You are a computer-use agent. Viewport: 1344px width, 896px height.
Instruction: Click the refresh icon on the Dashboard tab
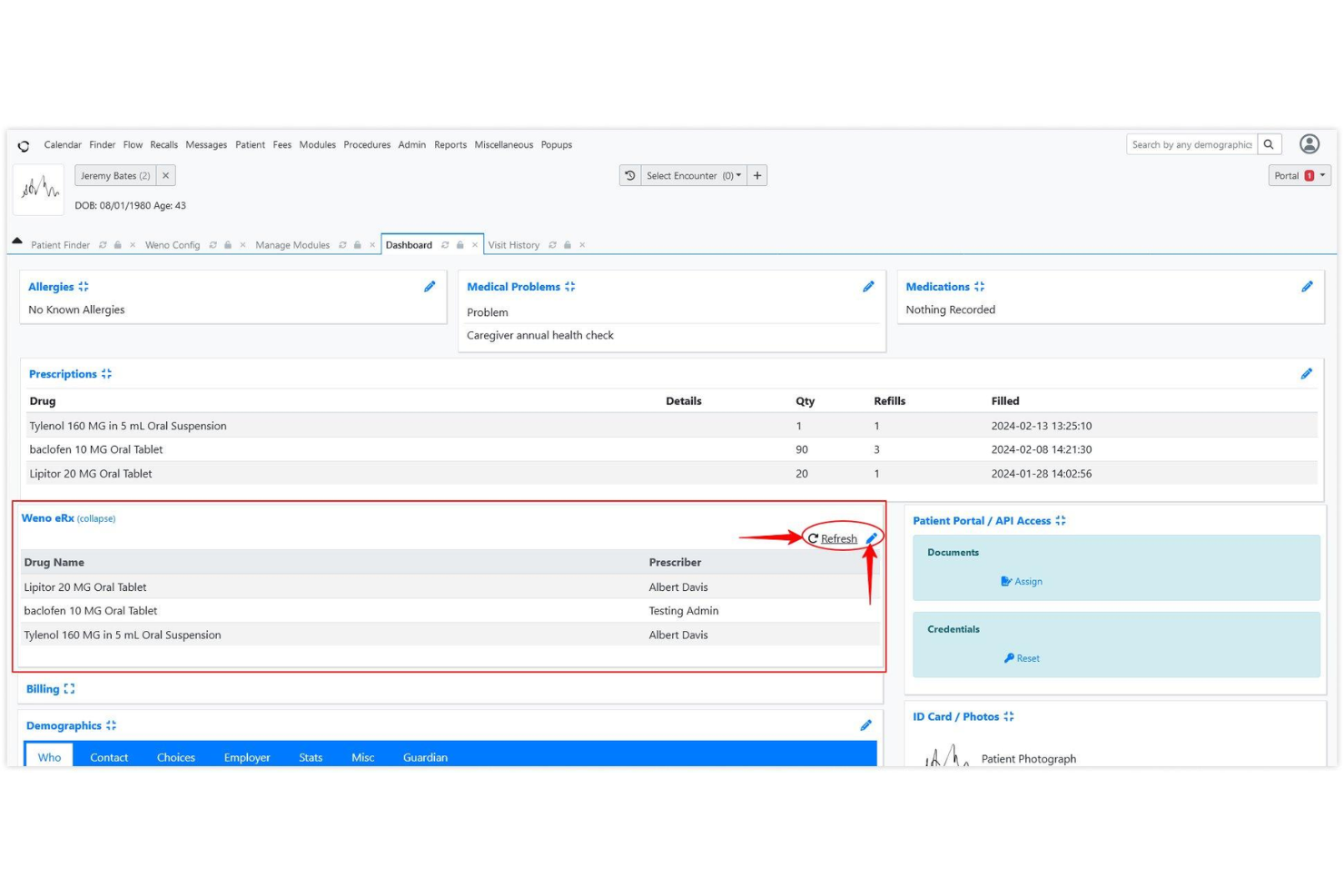[444, 245]
